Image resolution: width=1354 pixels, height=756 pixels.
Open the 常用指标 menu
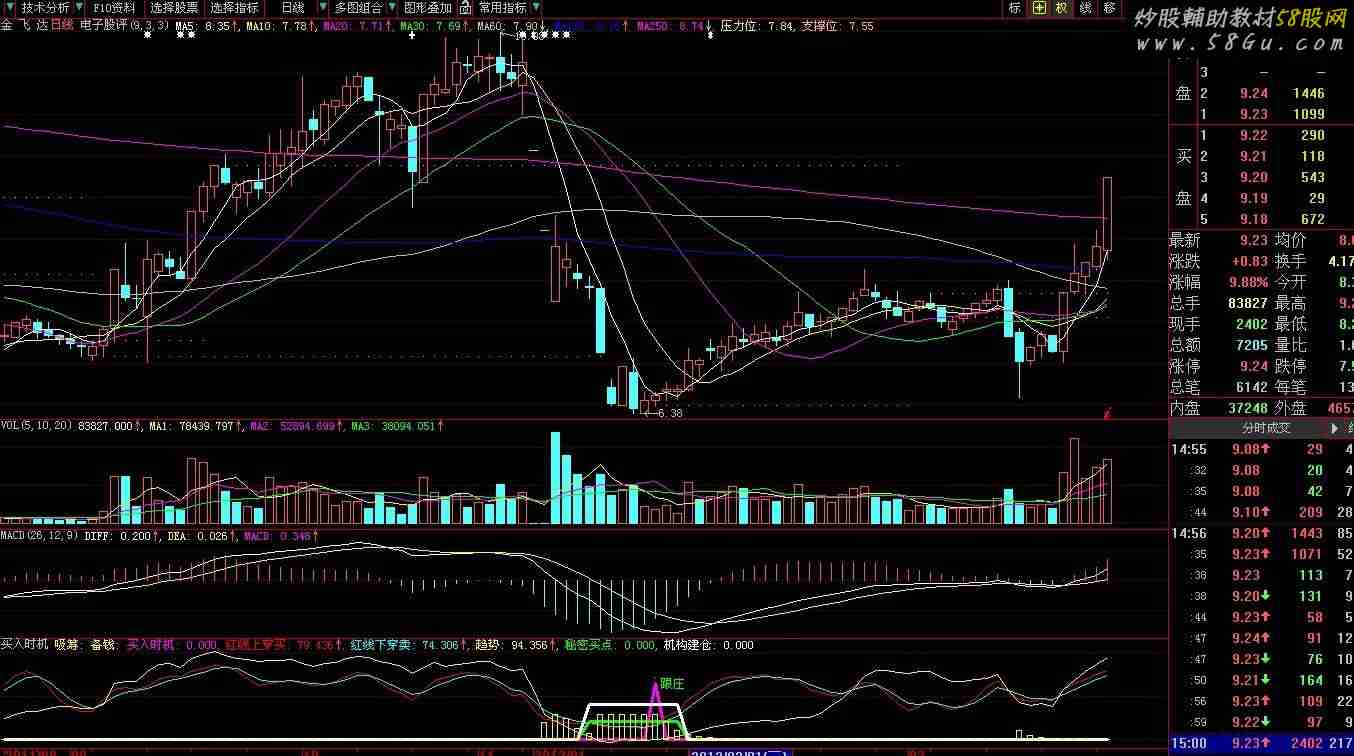click(502, 7)
